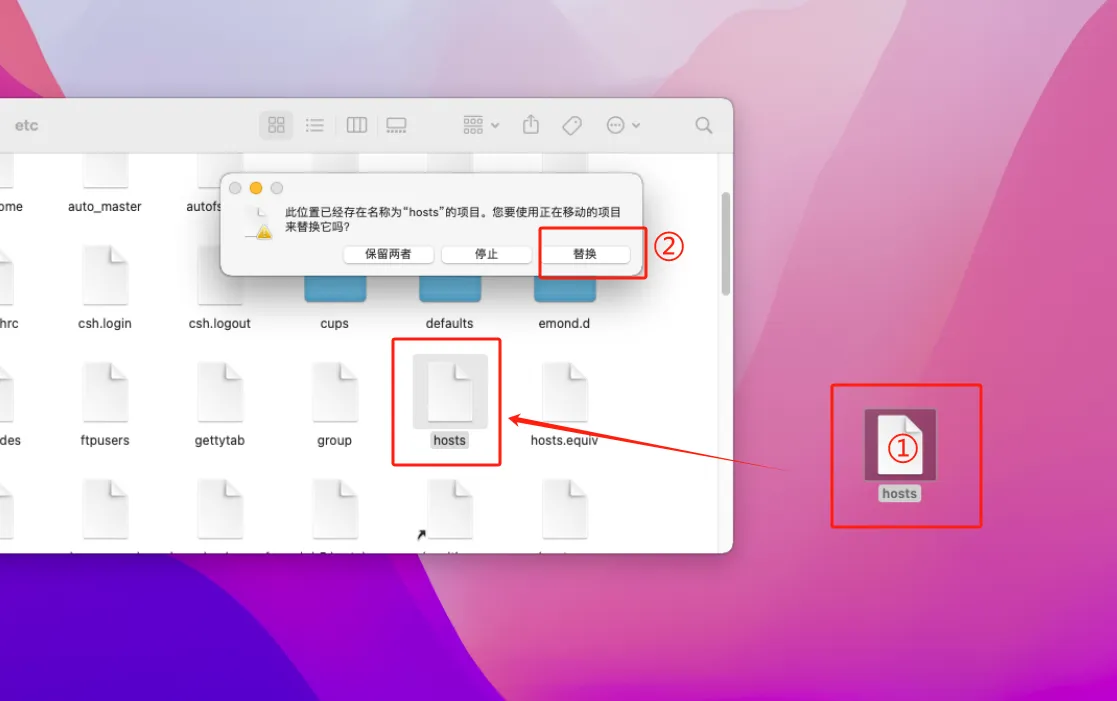Expand the More actions ellipsis menu
Image resolution: width=1117 pixels, height=701 pixels.
coord(623,125)
